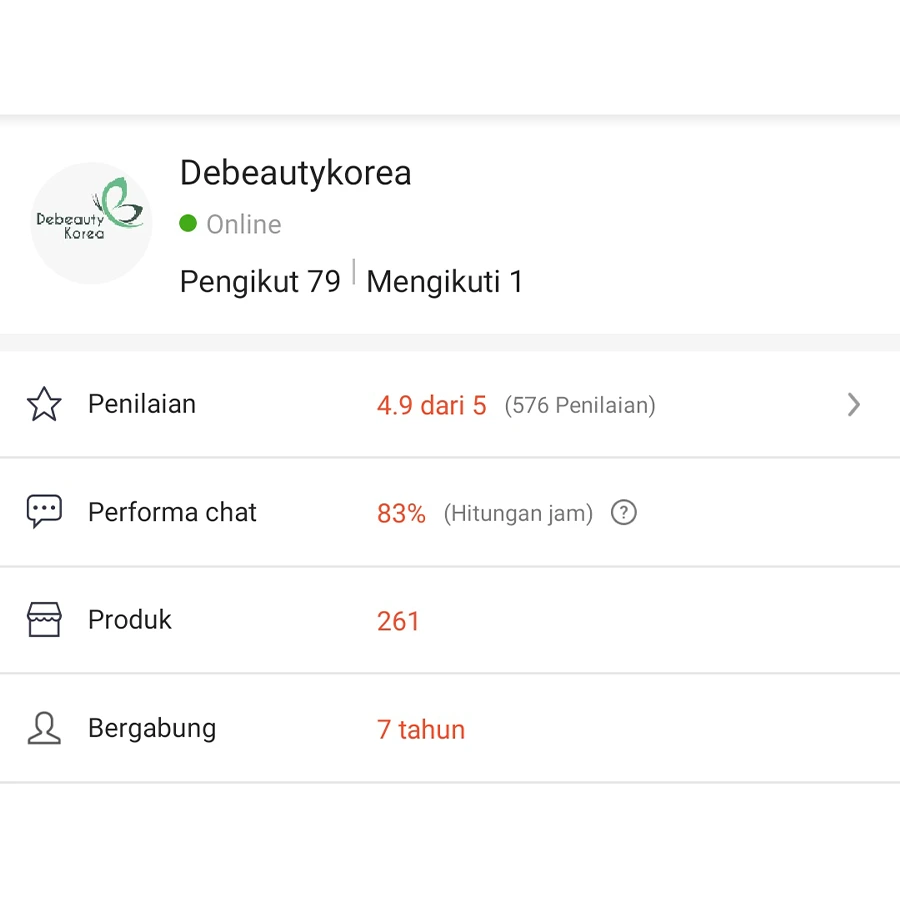Tap the storefront icon beside Produk
The image size is (900, 900).
[x=44, y=620]
